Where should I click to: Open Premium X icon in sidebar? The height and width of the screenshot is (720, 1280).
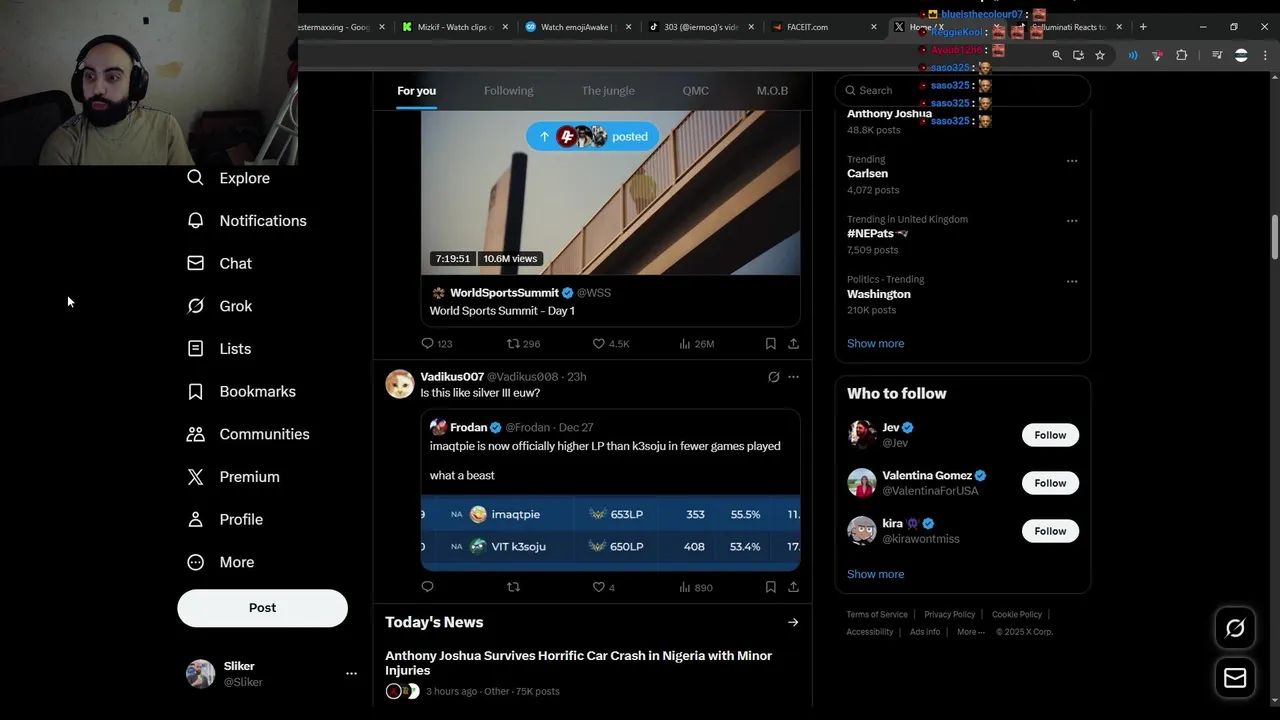[x=196, y=477]
